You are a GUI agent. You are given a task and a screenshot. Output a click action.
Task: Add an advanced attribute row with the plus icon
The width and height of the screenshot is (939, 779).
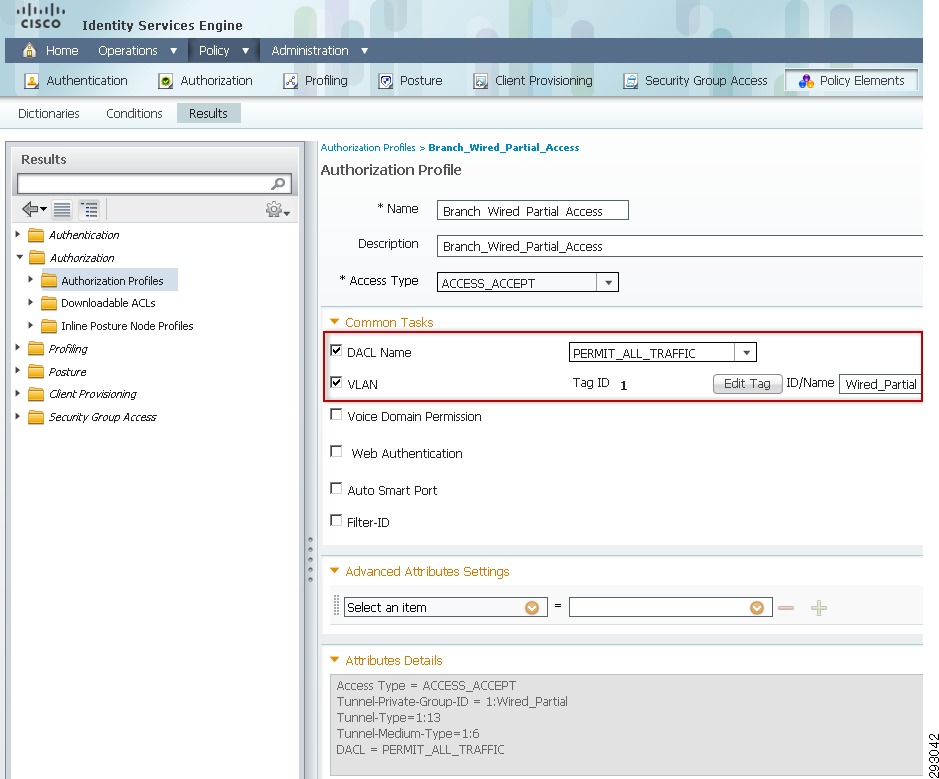(819, 608)
